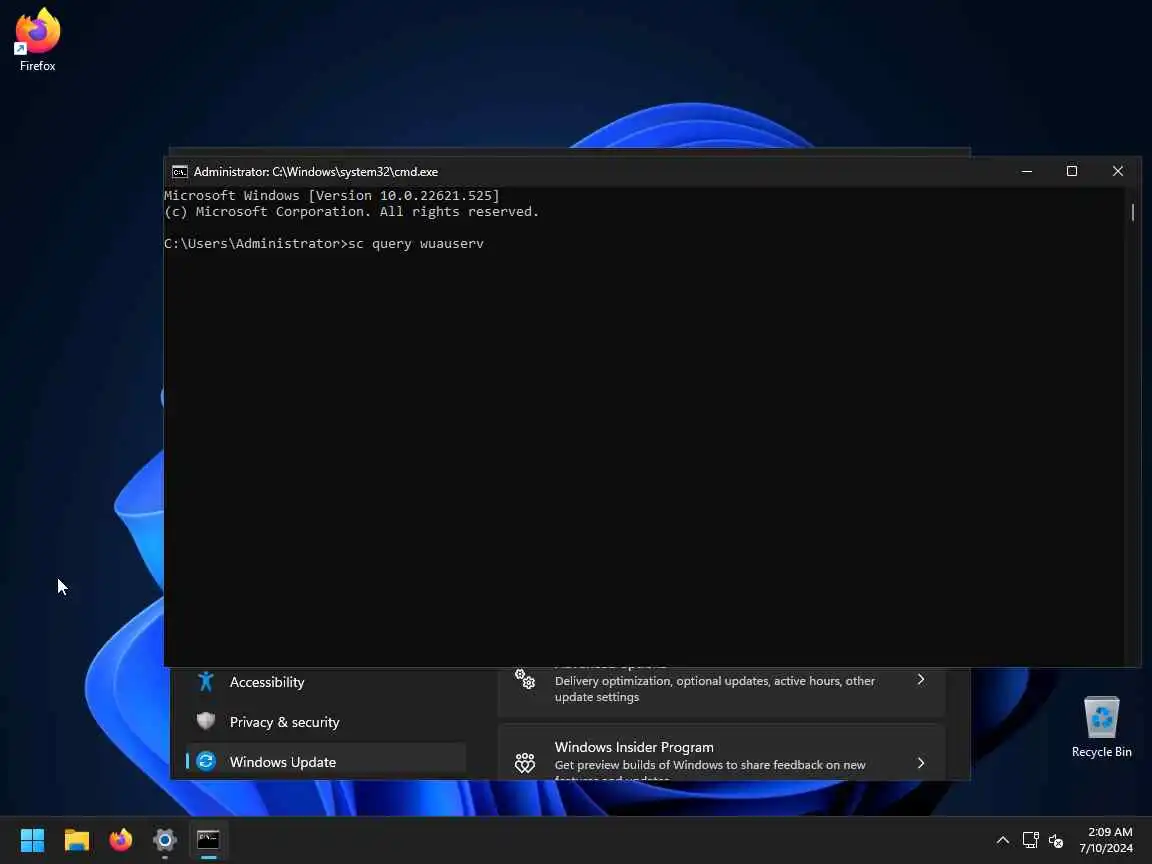Click the 'Delivery optimization, optional updates' description
Viewport: 1152px width, 864px height.
(x=715, y=689)
